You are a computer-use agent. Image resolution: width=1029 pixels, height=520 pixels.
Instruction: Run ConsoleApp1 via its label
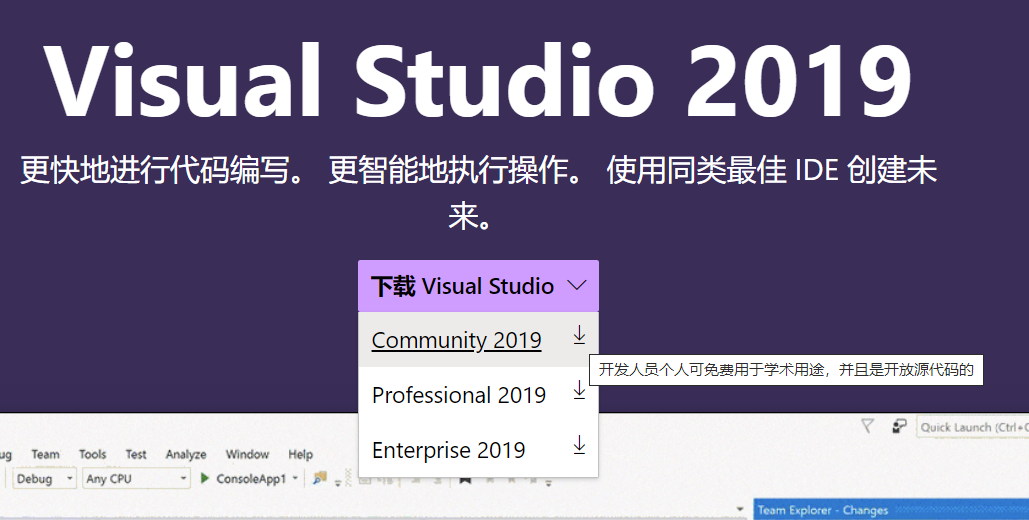click(x=251, y=479)
